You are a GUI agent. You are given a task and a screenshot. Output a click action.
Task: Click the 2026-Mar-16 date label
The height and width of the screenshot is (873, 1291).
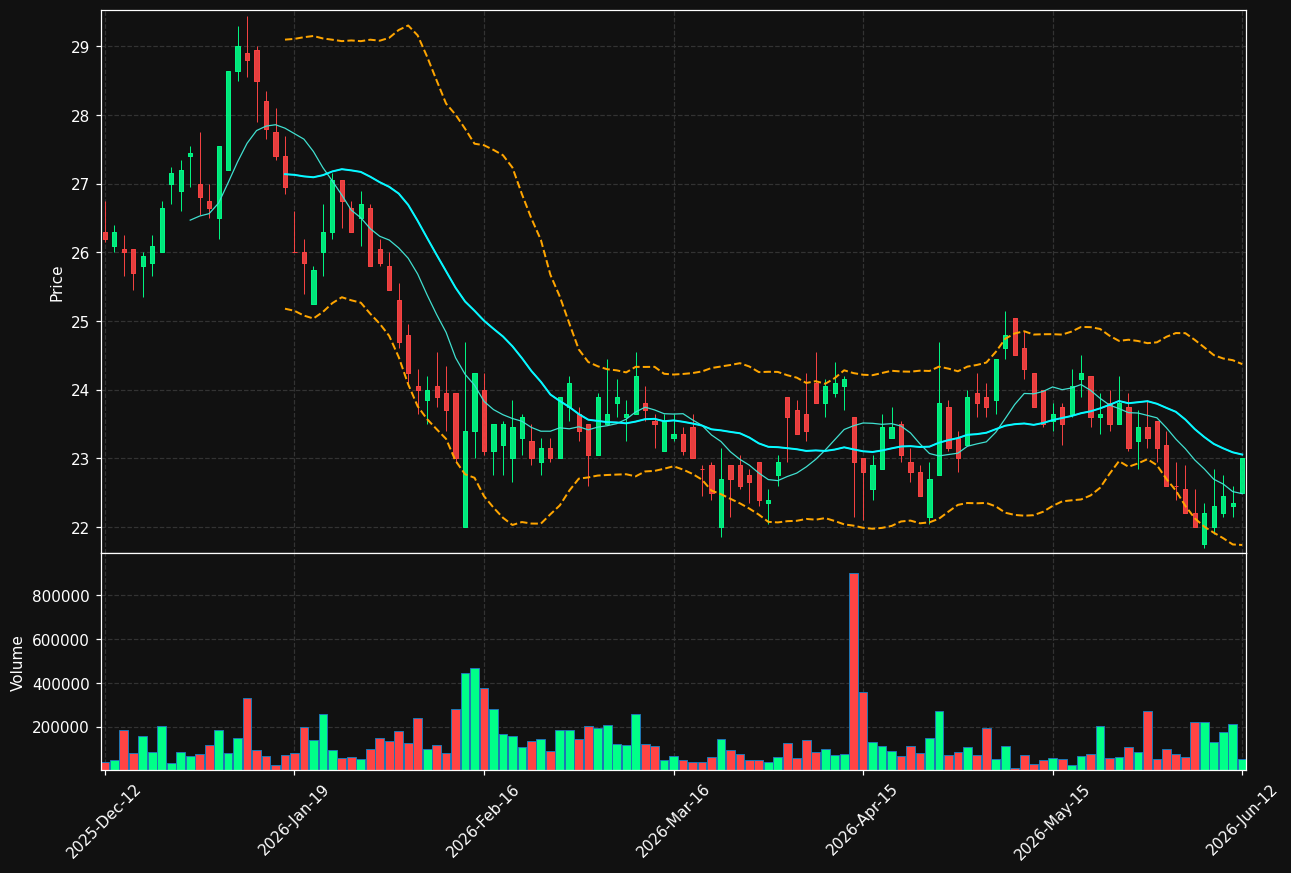point(673,822)
